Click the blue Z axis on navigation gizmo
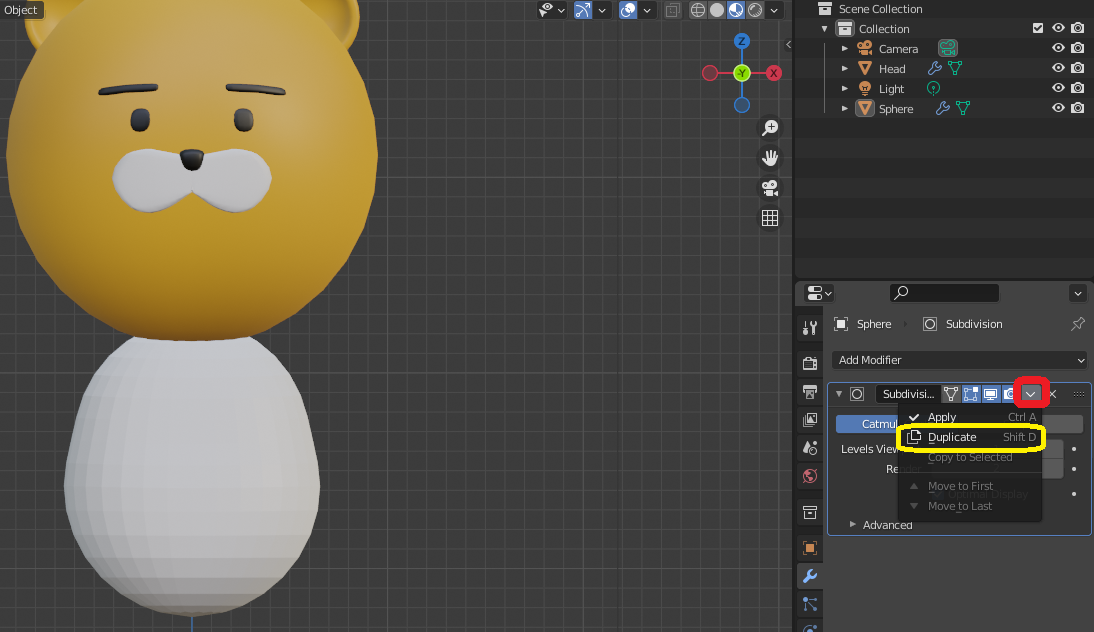This screenshot has height=632, width=1094. point(742,41)
